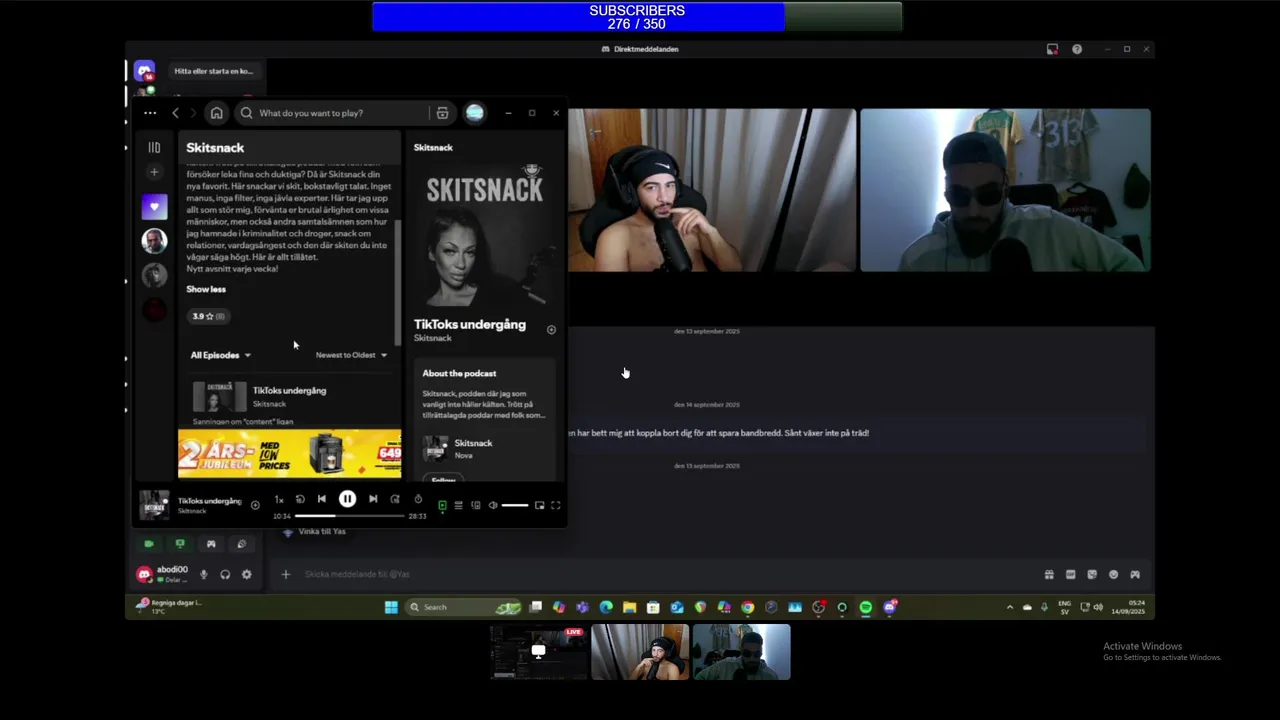Click the 3.9 star rating badge
1280x720 pixels.
pyautogui.click(x=209, y=316)
